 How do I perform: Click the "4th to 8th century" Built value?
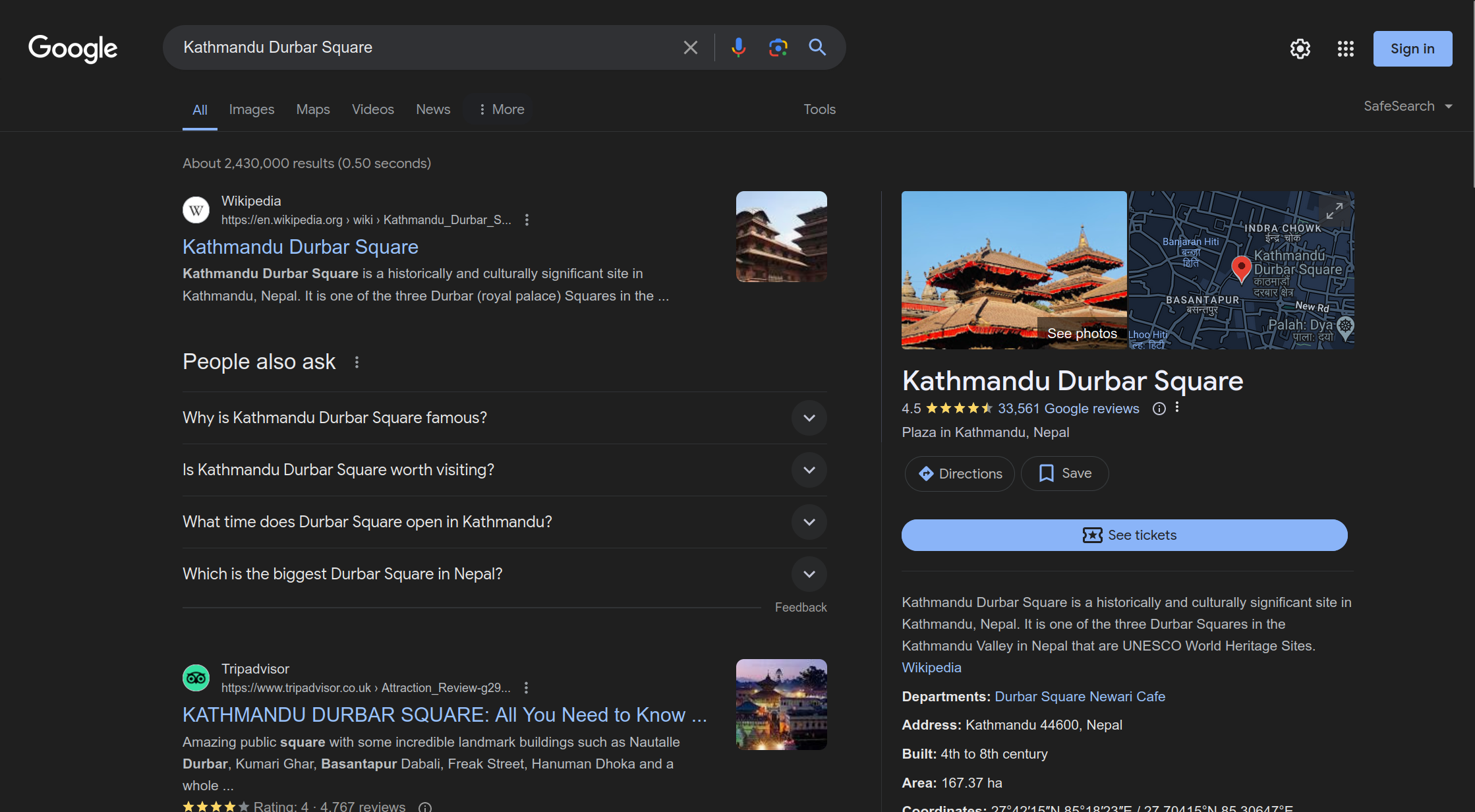(x=994, y=754)
